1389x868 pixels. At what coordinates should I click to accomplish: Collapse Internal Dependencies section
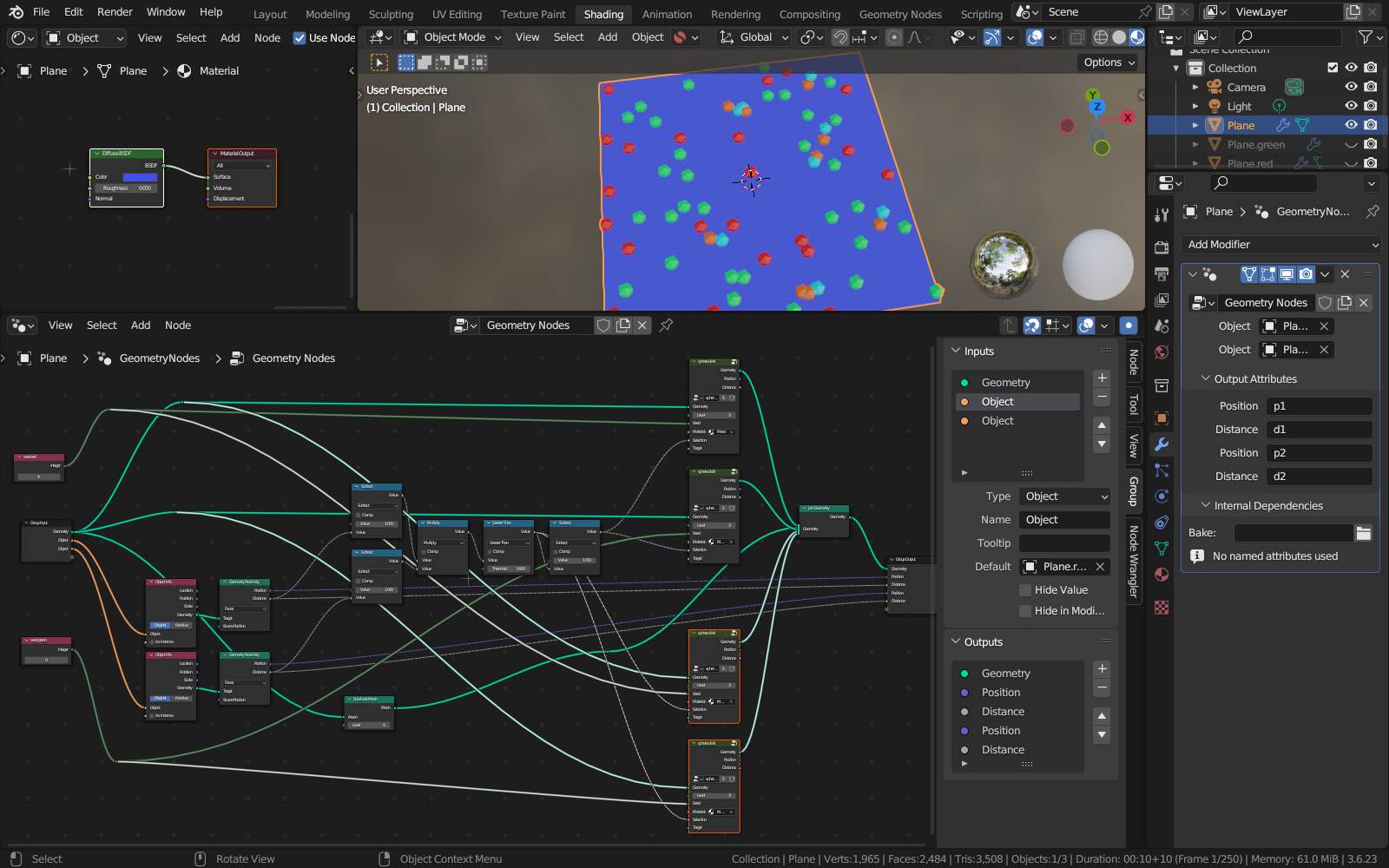[1205, 506]
